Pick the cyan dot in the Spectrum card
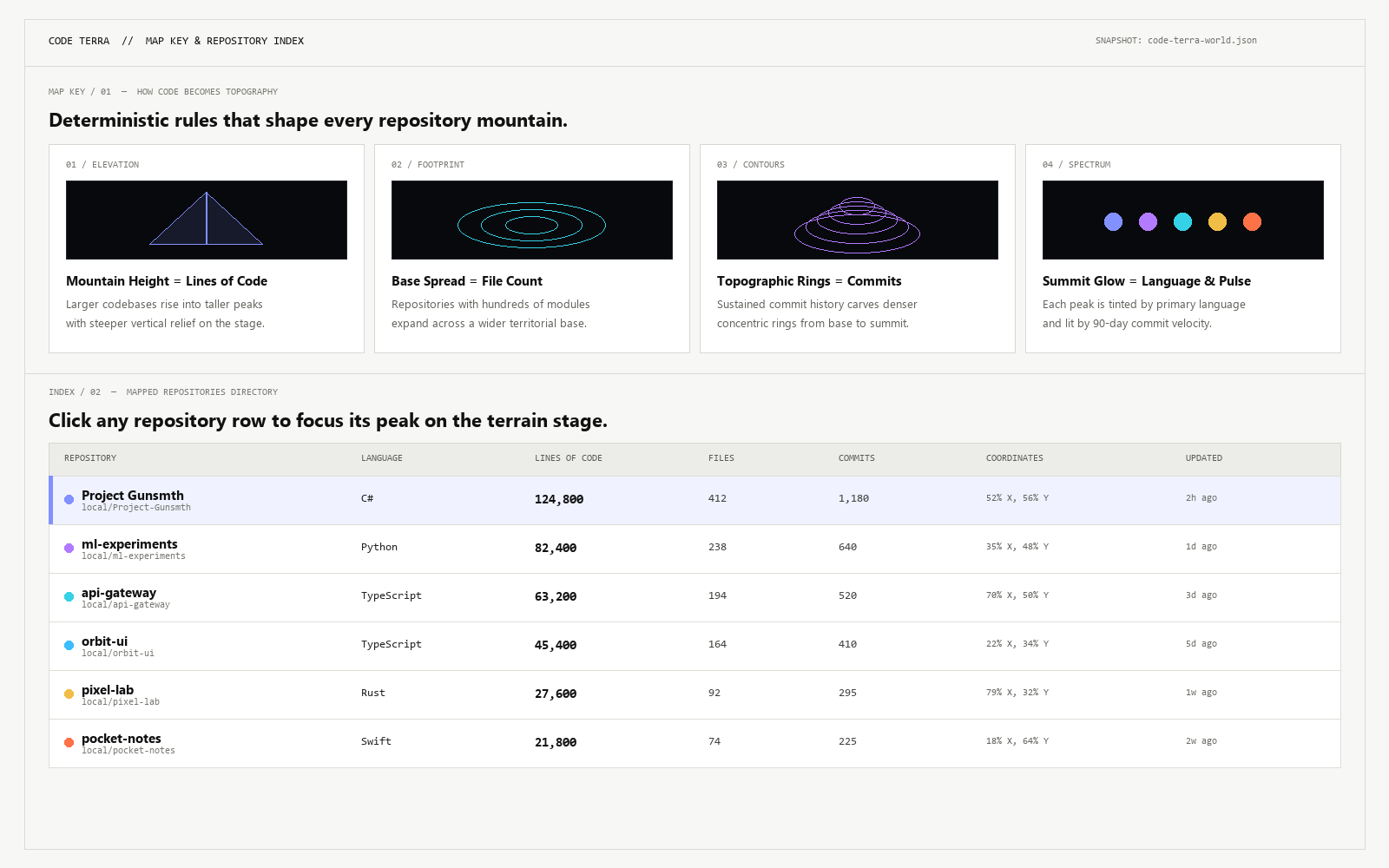Image resolution: width=1389 pixels, height=868 pixels. point(1182,222)
